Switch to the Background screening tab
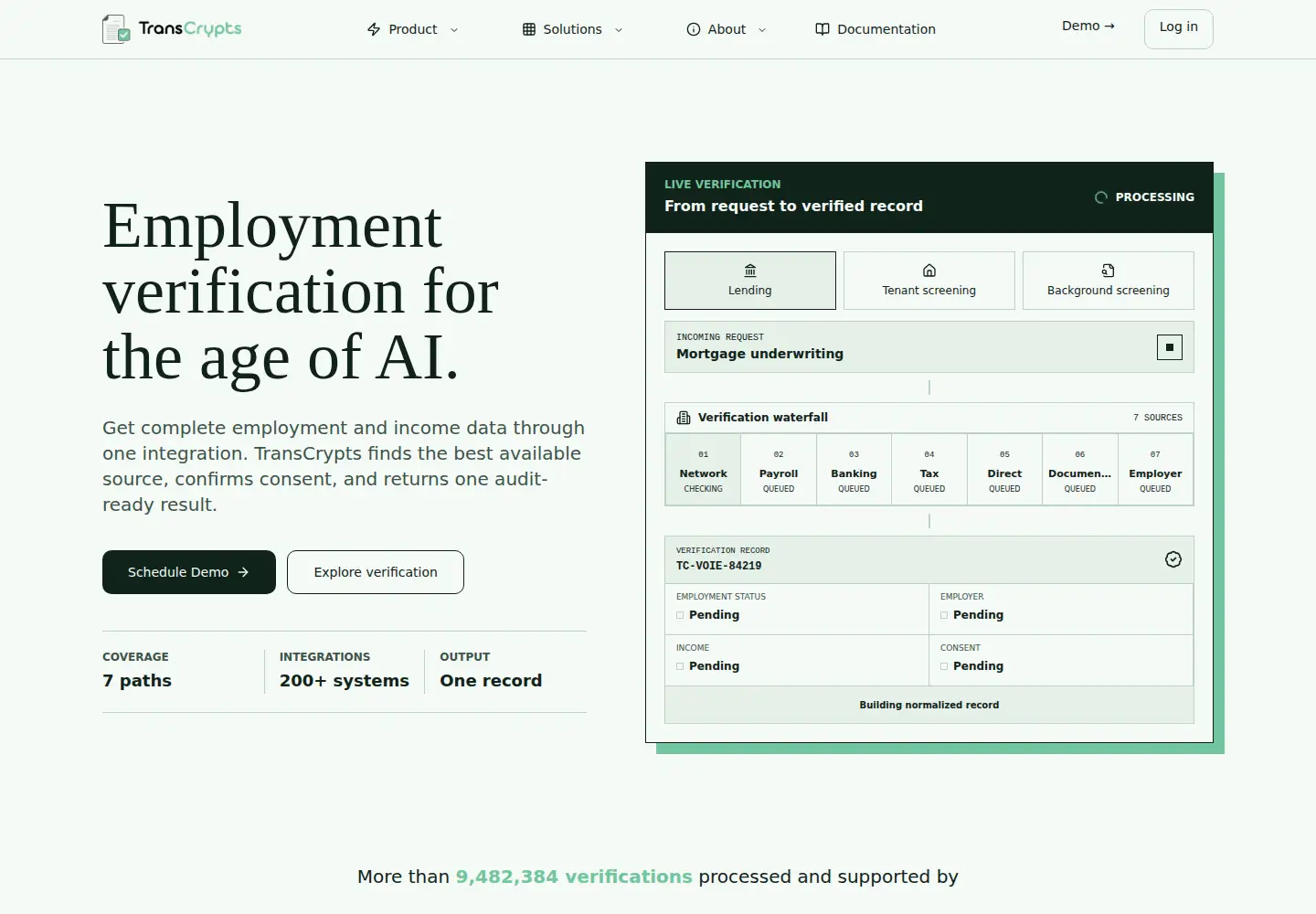Viewport: 1316px width, 914px height. tap(1109, 281)
